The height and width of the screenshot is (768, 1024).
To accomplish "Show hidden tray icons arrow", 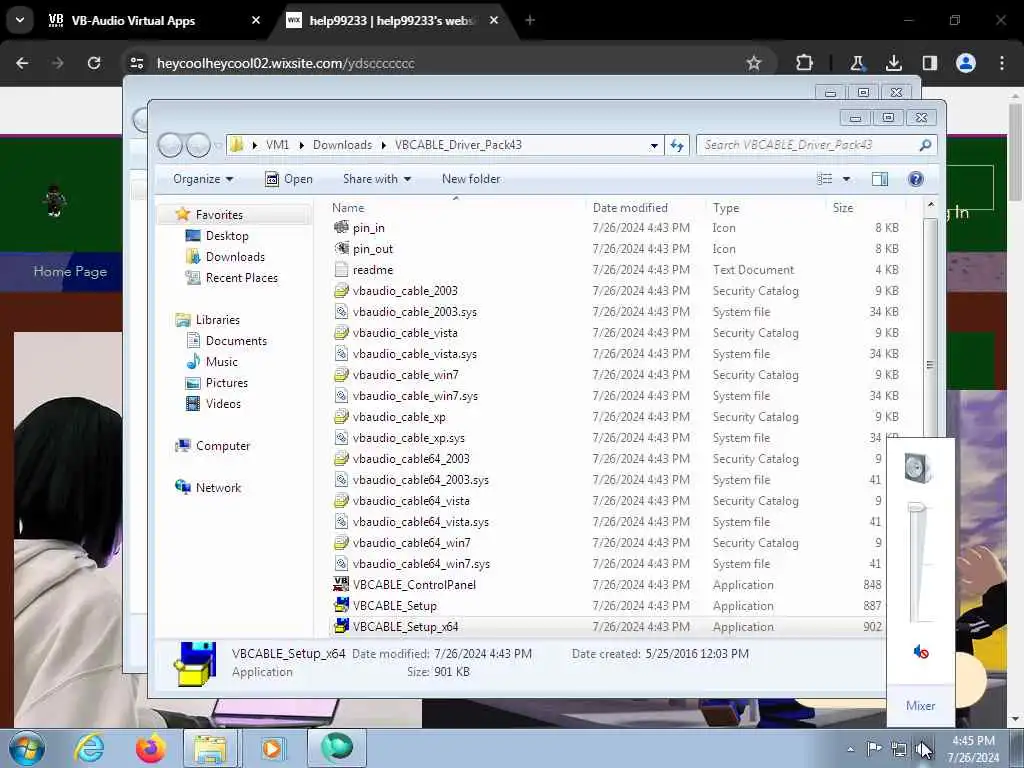I will (x=850, y=749).
